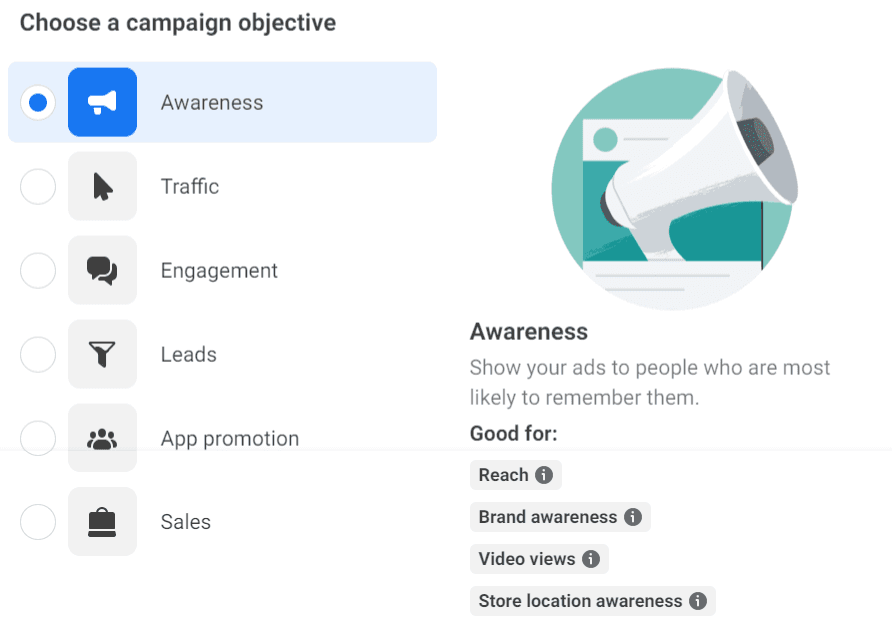
Task: Open info icon for Video views
Action: 591,559
